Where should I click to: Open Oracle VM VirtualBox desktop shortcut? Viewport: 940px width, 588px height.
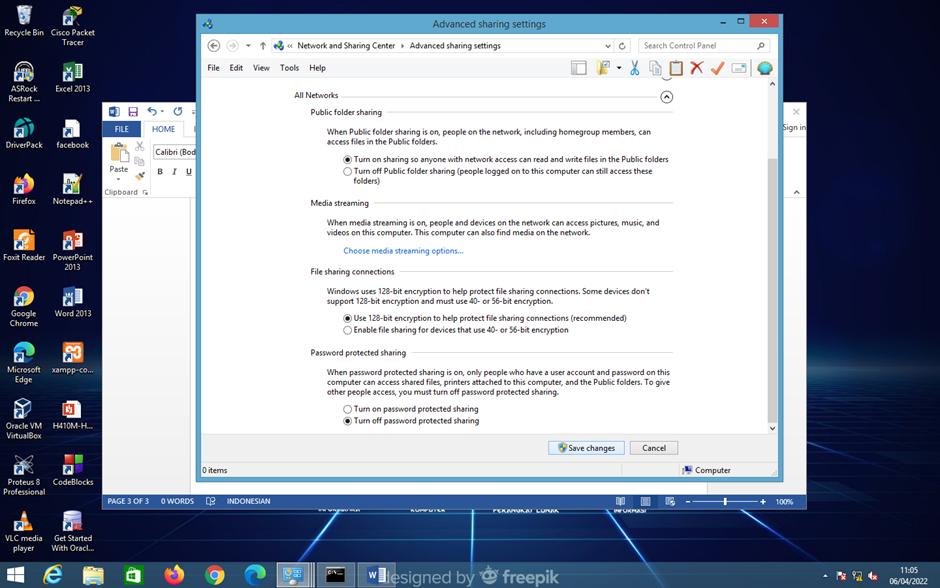23,419
